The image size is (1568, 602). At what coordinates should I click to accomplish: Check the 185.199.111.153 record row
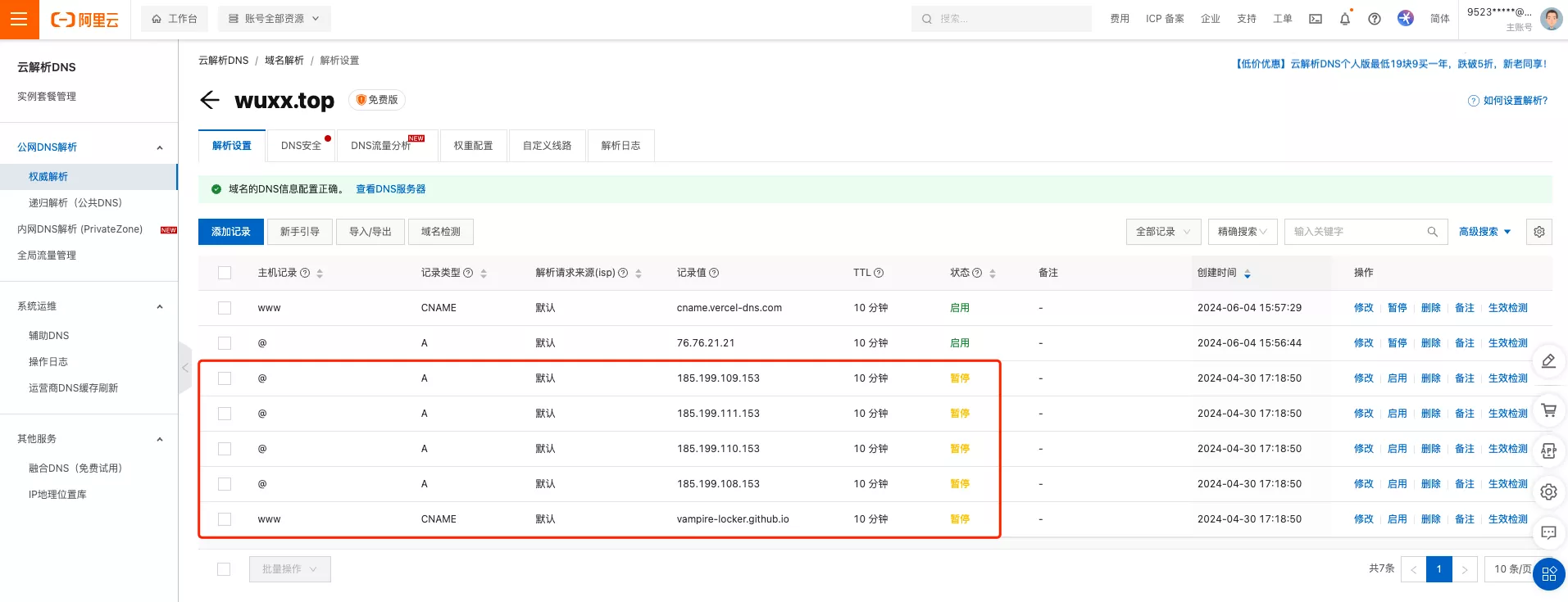point(225,414)
